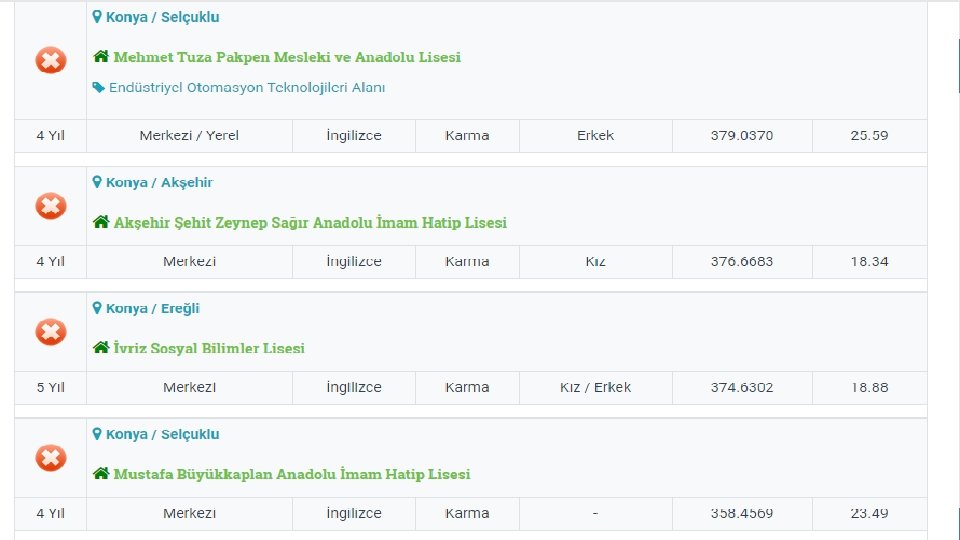
Task: Click house icon beside İvriz Sosyal Bilimler
Action: click(101, 348)
